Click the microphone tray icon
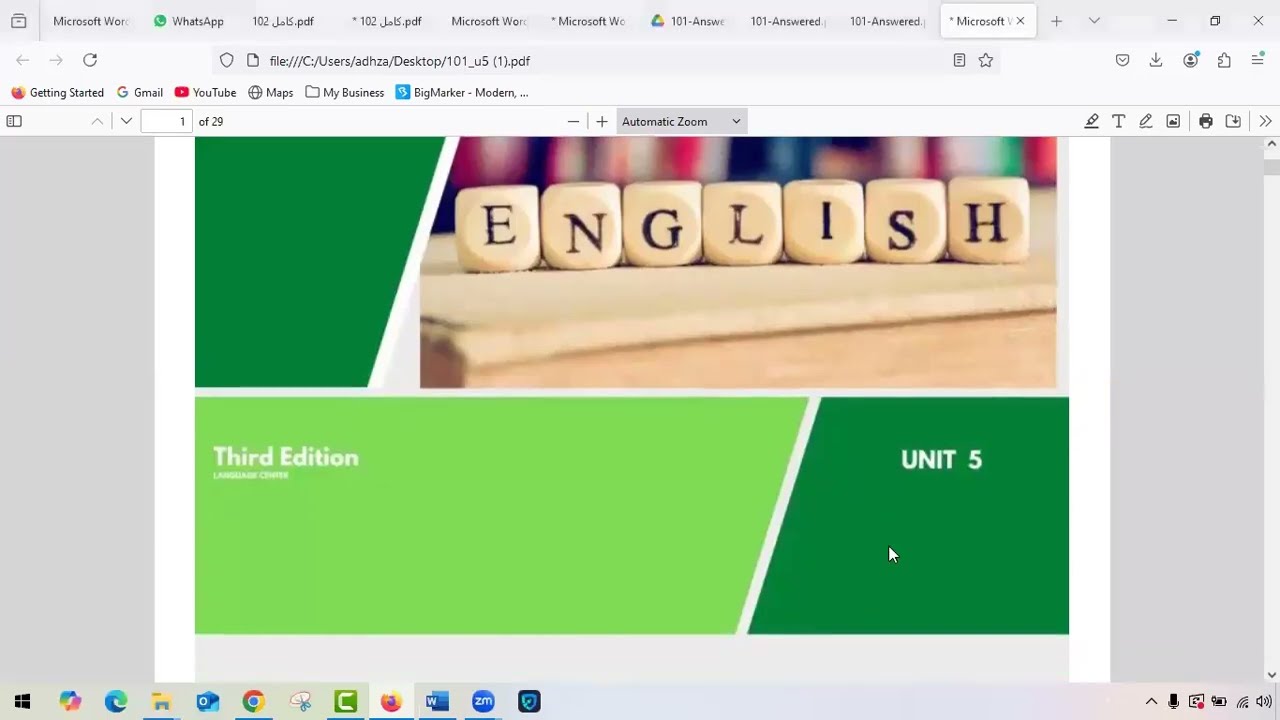 1173,702
